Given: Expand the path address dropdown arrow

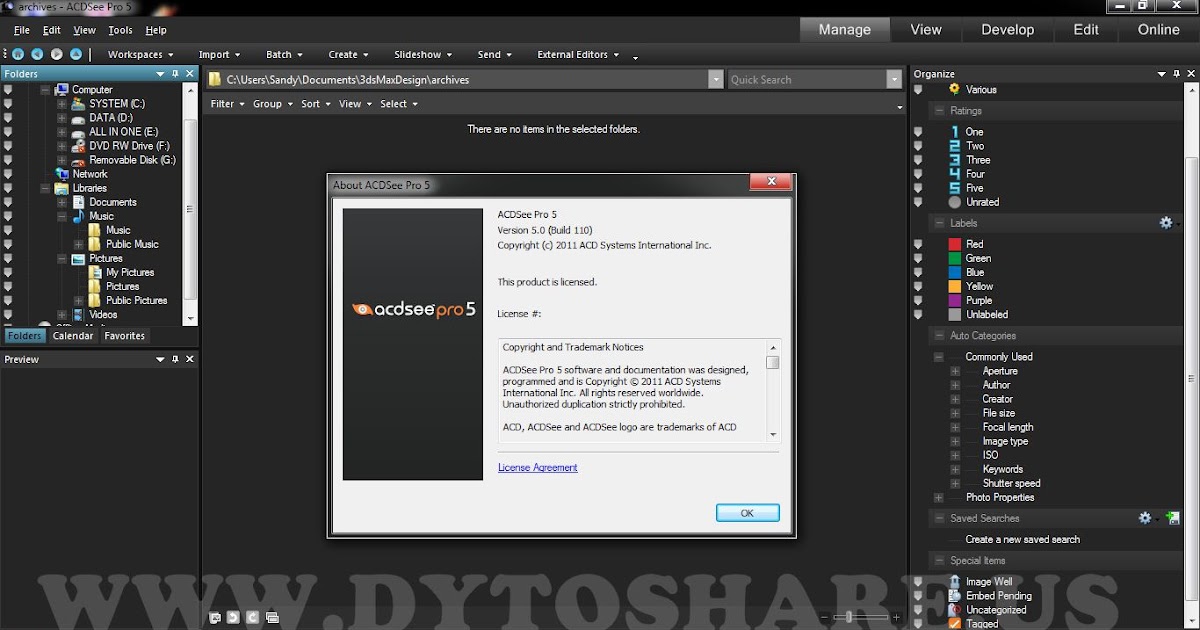Looking at the screenshot, I should pos(715,79).
